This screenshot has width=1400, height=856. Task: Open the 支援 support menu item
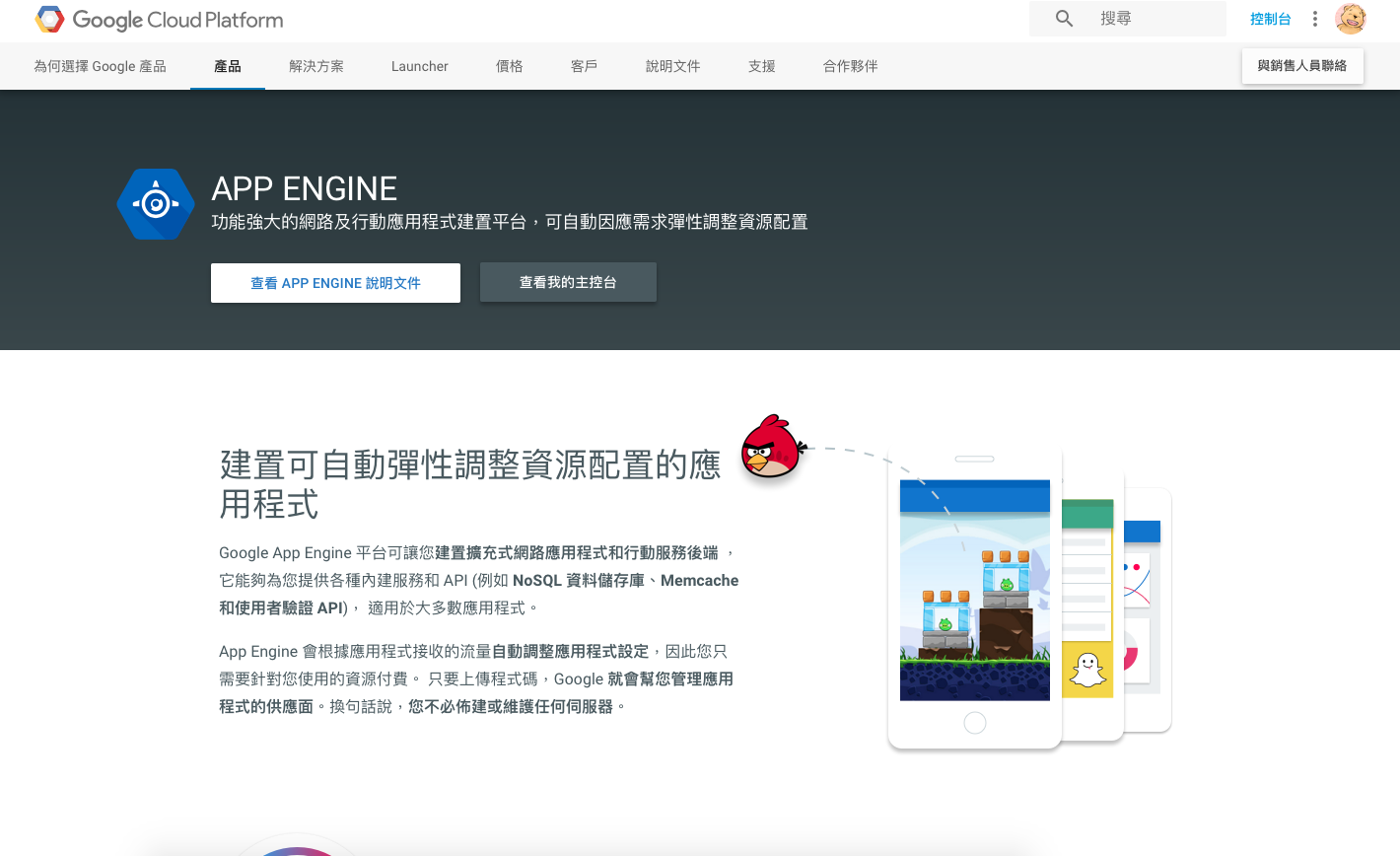coord(762,66)
